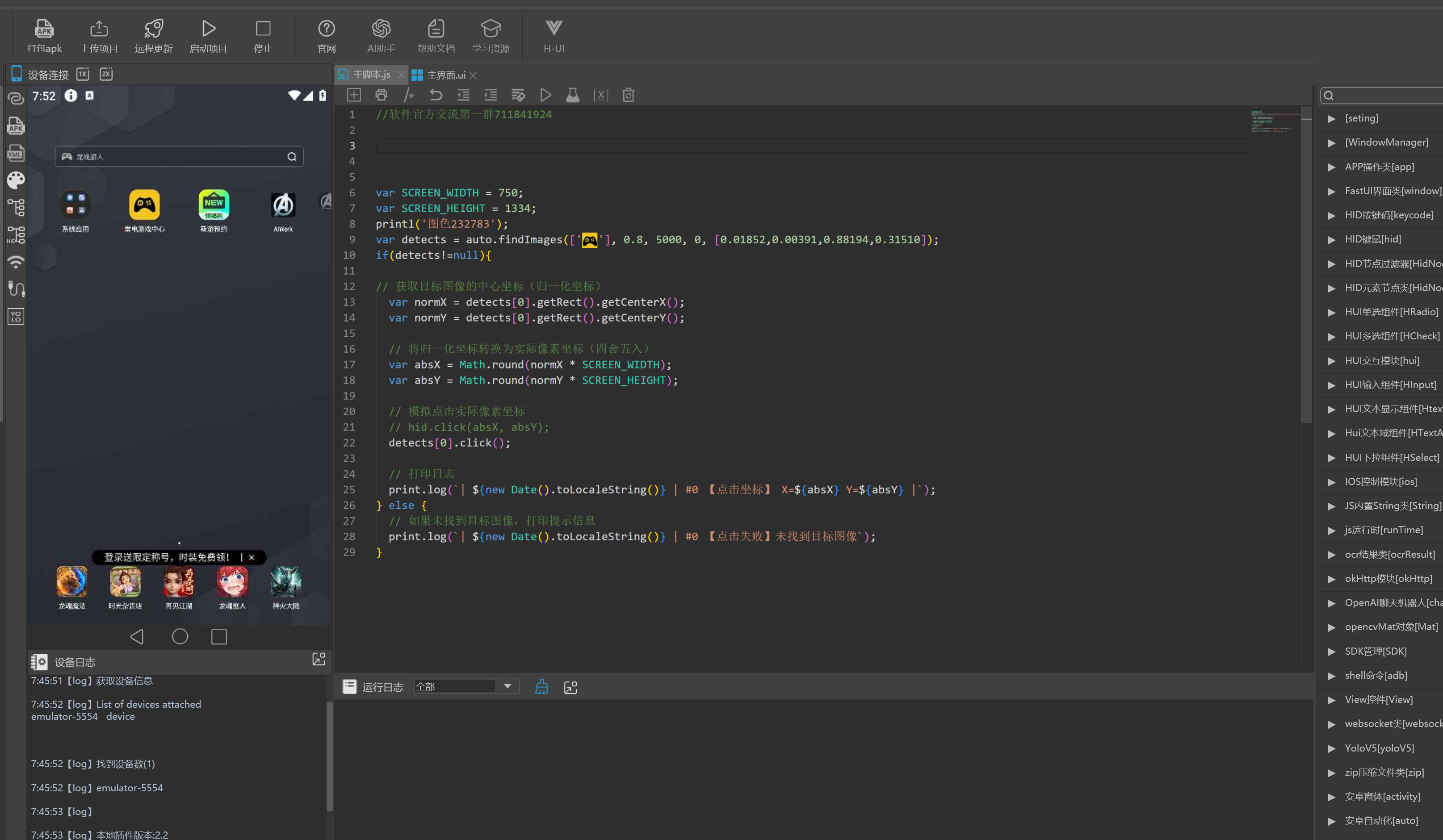Click the device search bar 龙魂旅人
This screenshot has height=840, width=1443.
[179, 156]
